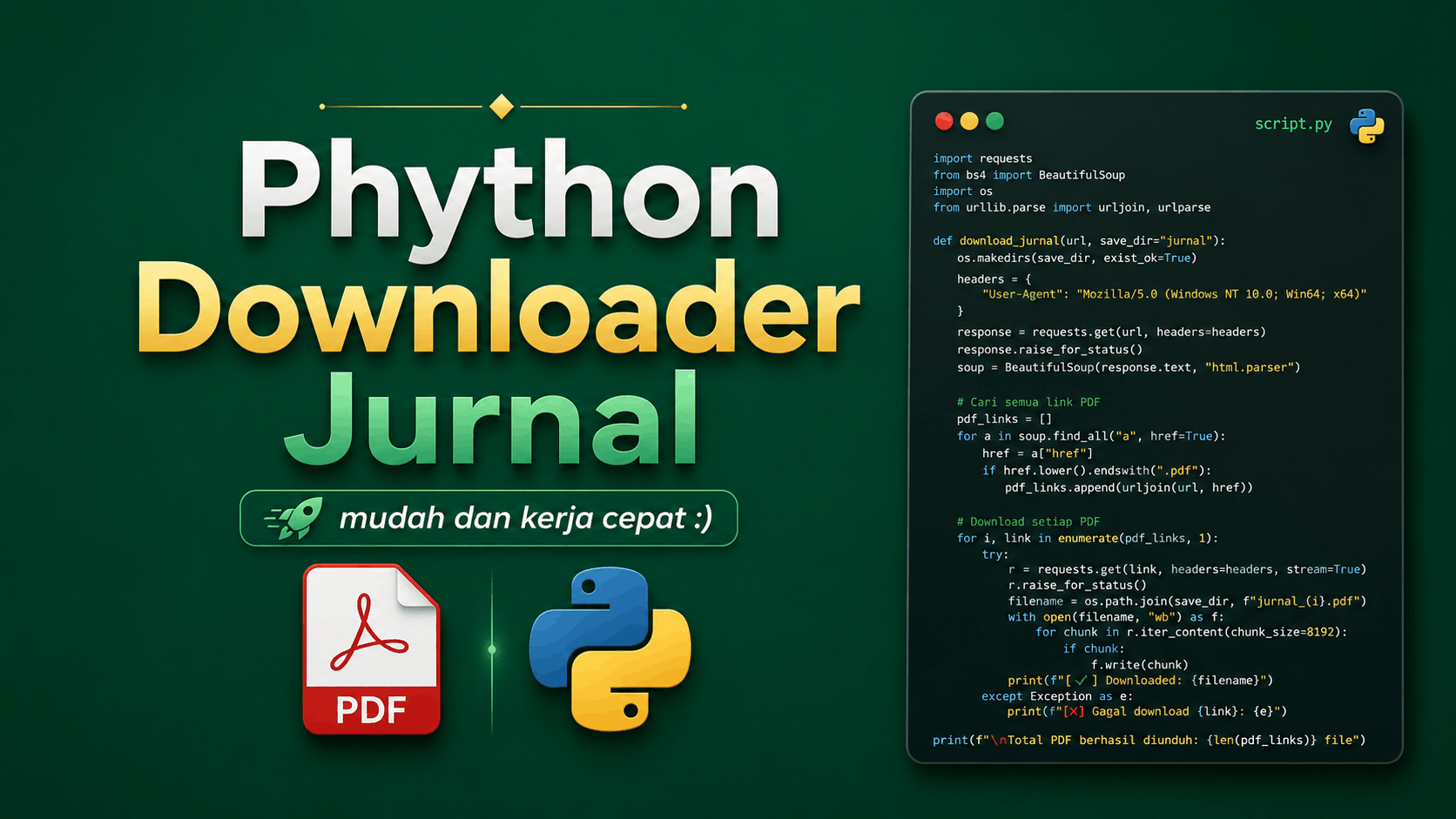Click the 'r.raise_for_status()' line
1456x819 pixels.
coord(1077,585)
